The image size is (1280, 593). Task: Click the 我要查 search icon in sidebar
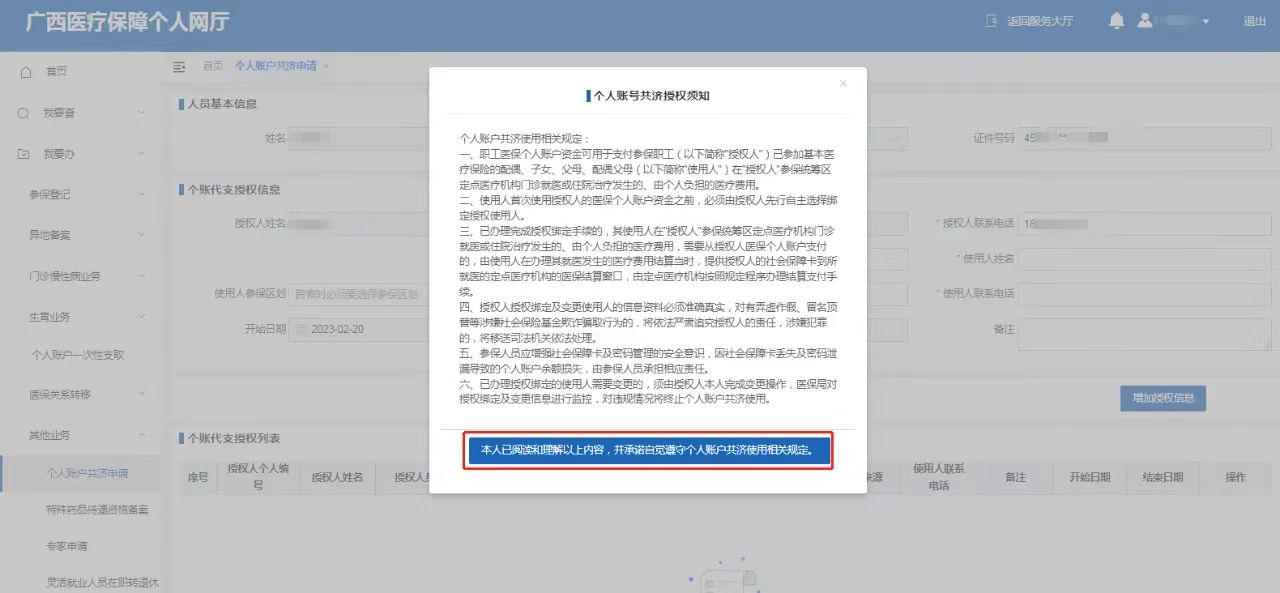click(24, 113)
